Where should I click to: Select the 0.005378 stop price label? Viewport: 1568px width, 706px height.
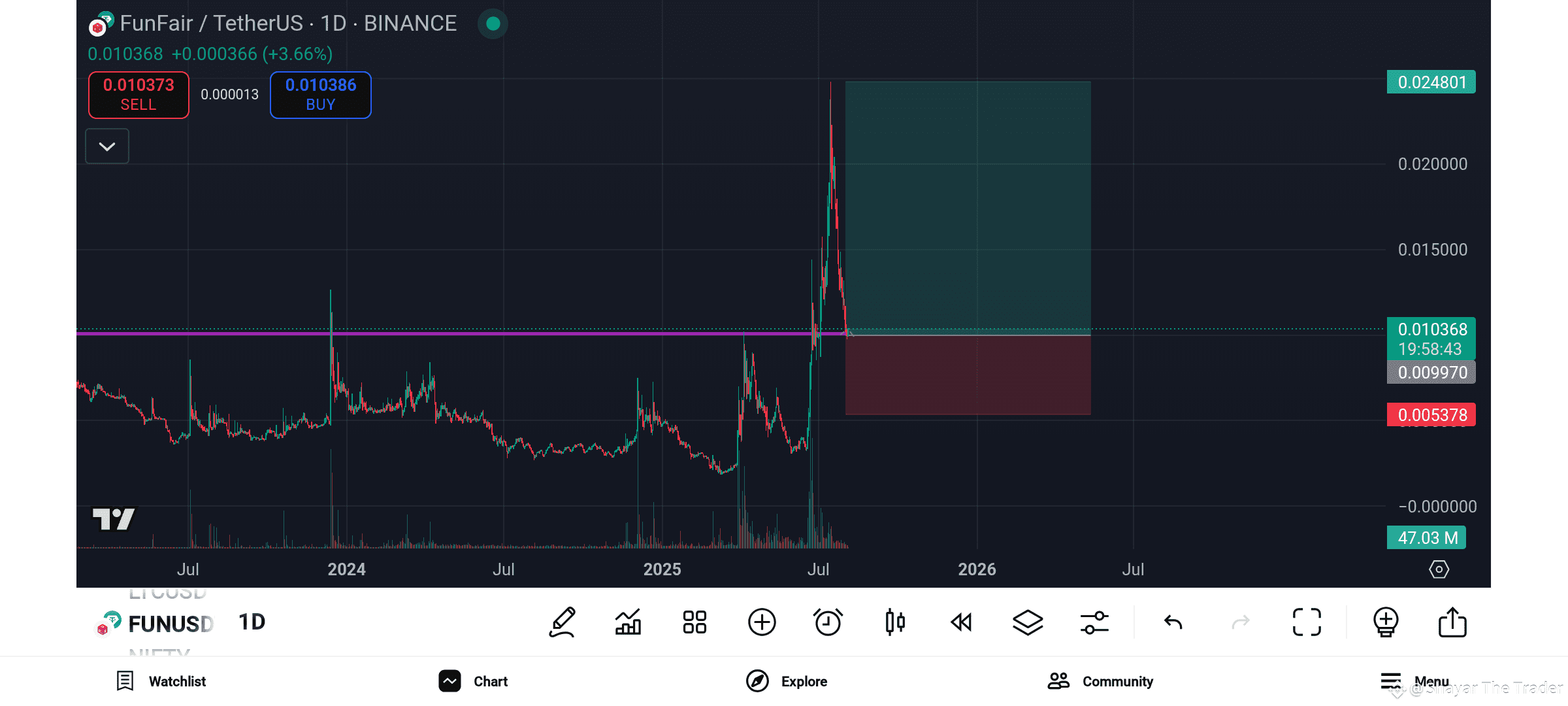click(x=1431, y=414)
